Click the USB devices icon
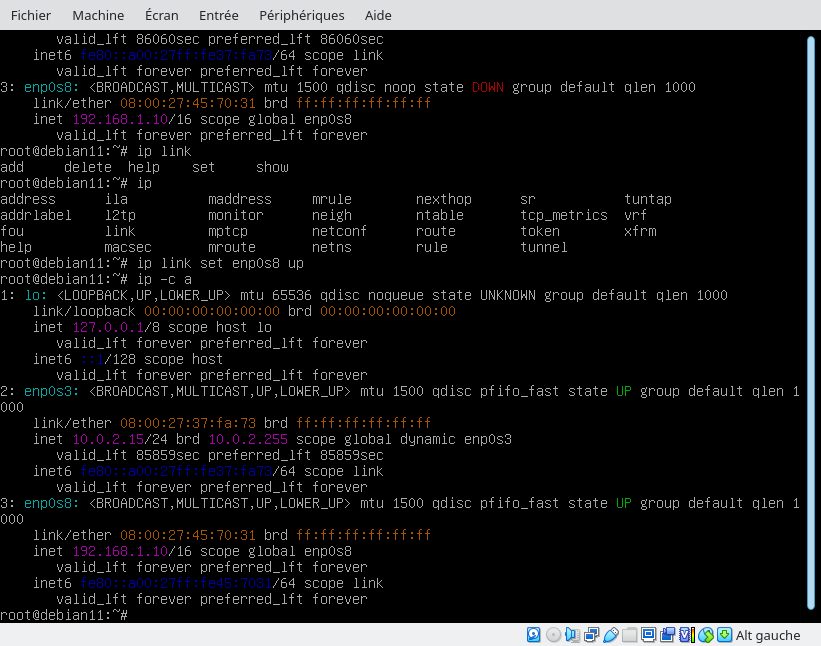Screen dimensions: 821x646 (x=610, y=635)
